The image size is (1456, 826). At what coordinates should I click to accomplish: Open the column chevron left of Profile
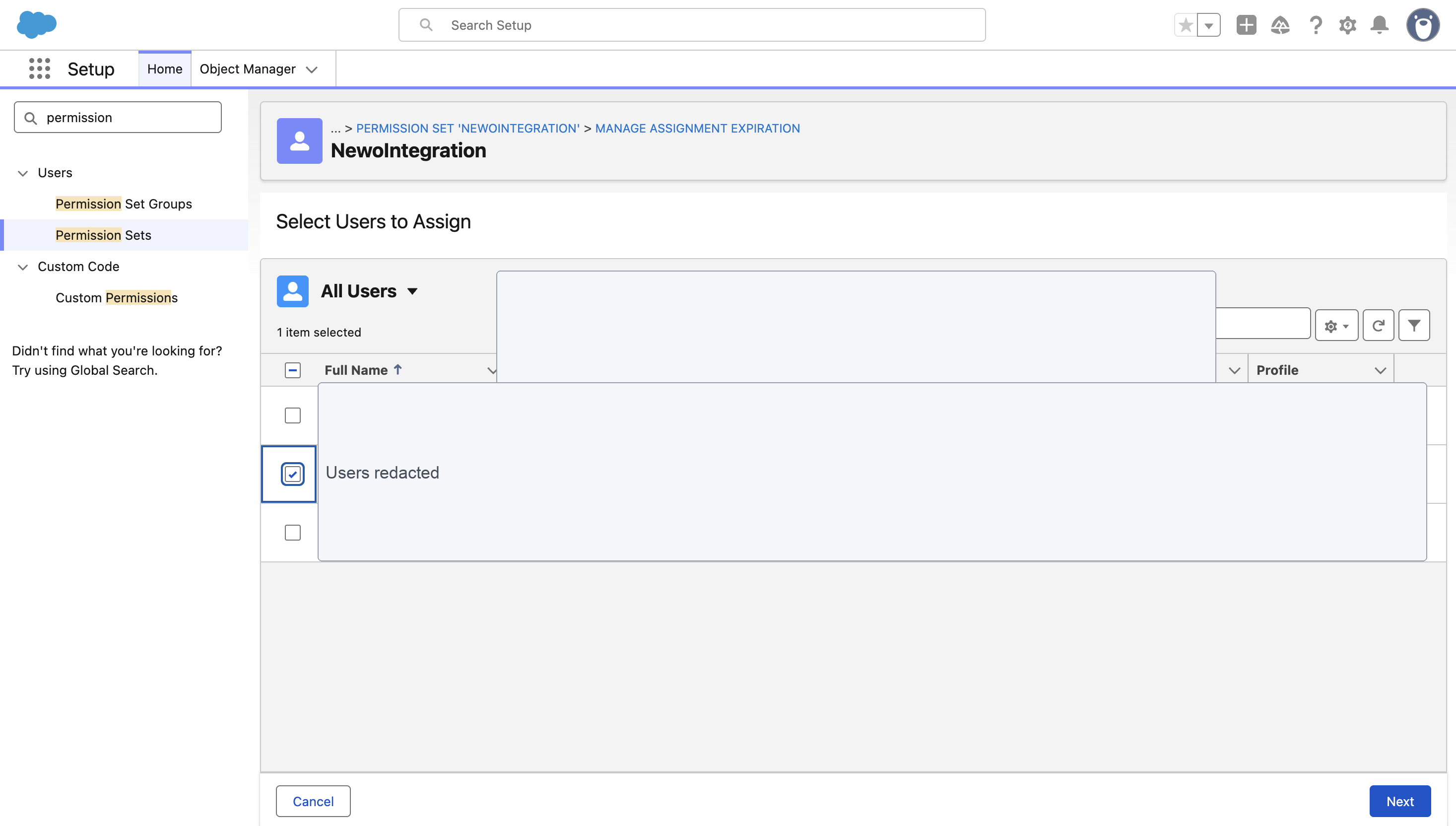coord(1234,370)
